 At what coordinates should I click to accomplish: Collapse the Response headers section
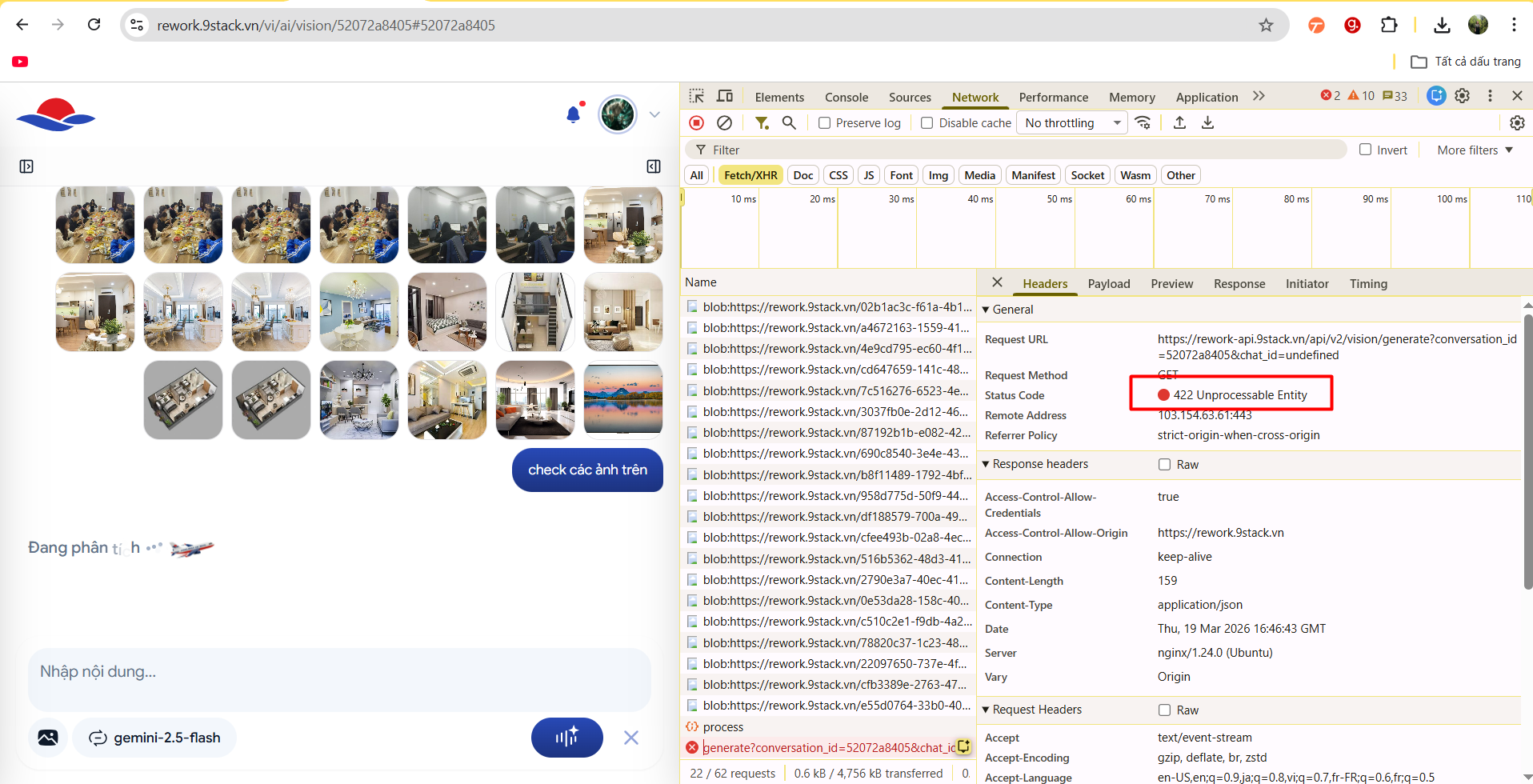pyautogui.click(x=987, y=464)
